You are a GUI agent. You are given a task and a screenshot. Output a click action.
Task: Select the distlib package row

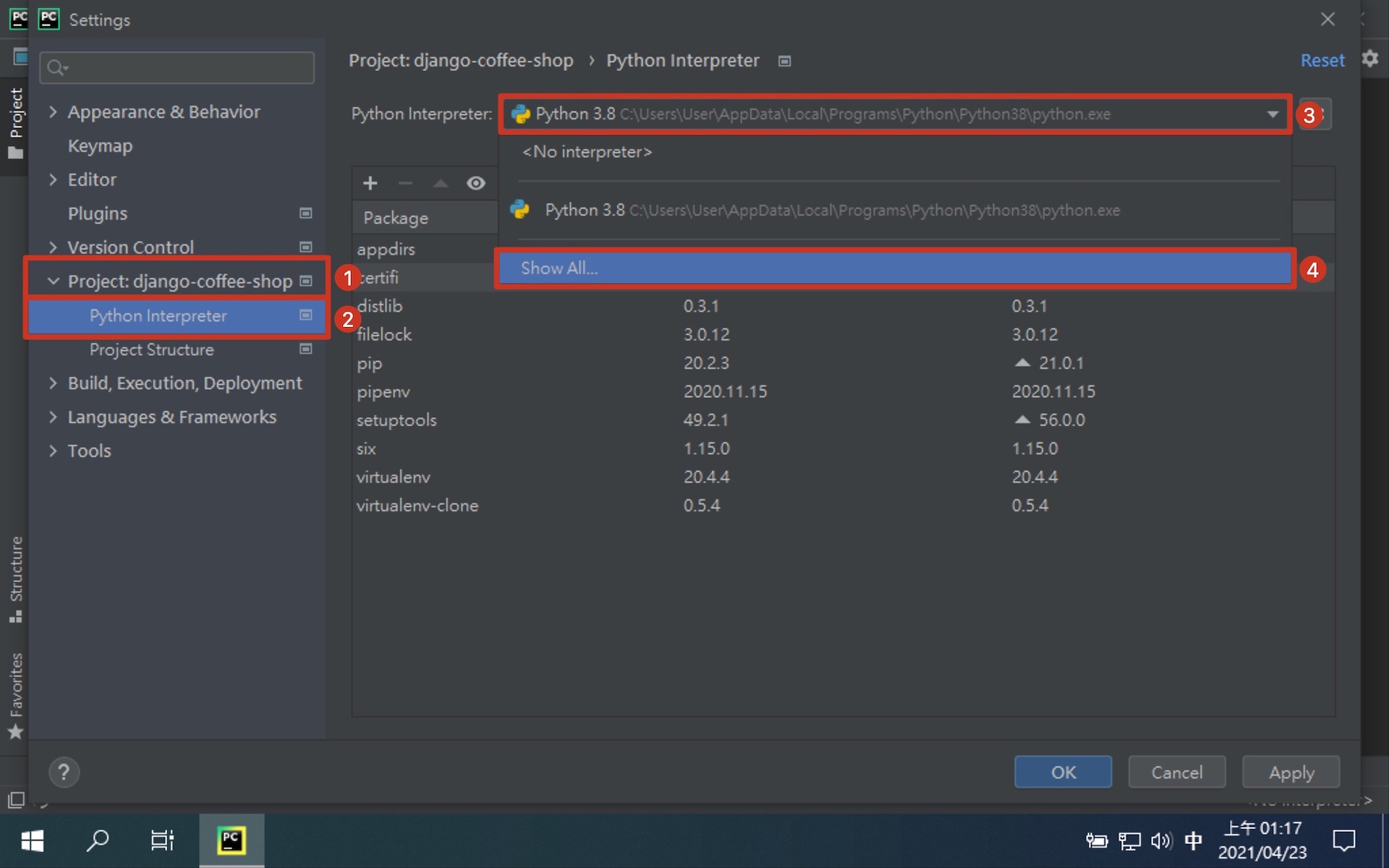pyautogui.click(x=843, y=306)
